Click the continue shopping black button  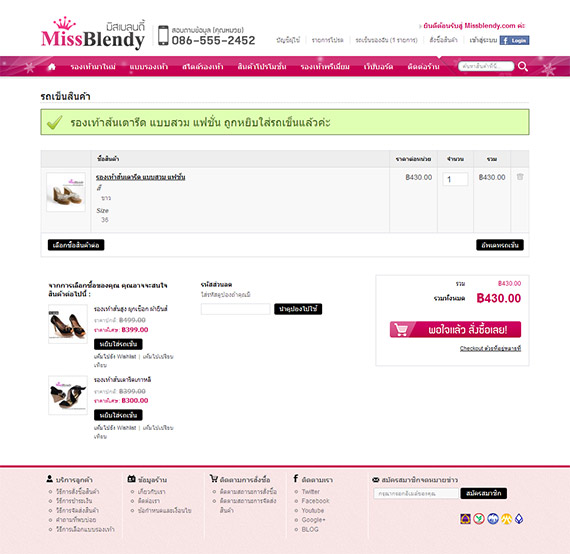point(76,245)
